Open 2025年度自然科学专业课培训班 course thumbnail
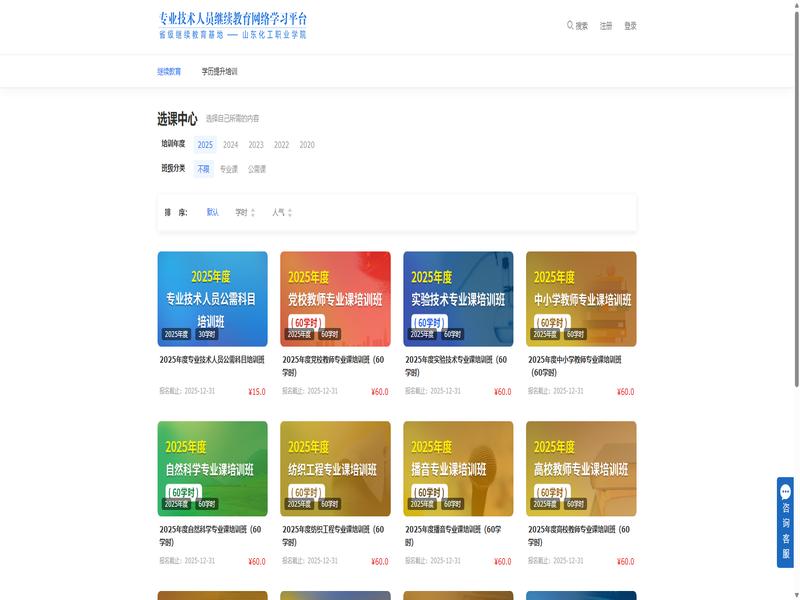800x600 pixels. point(212,468)
